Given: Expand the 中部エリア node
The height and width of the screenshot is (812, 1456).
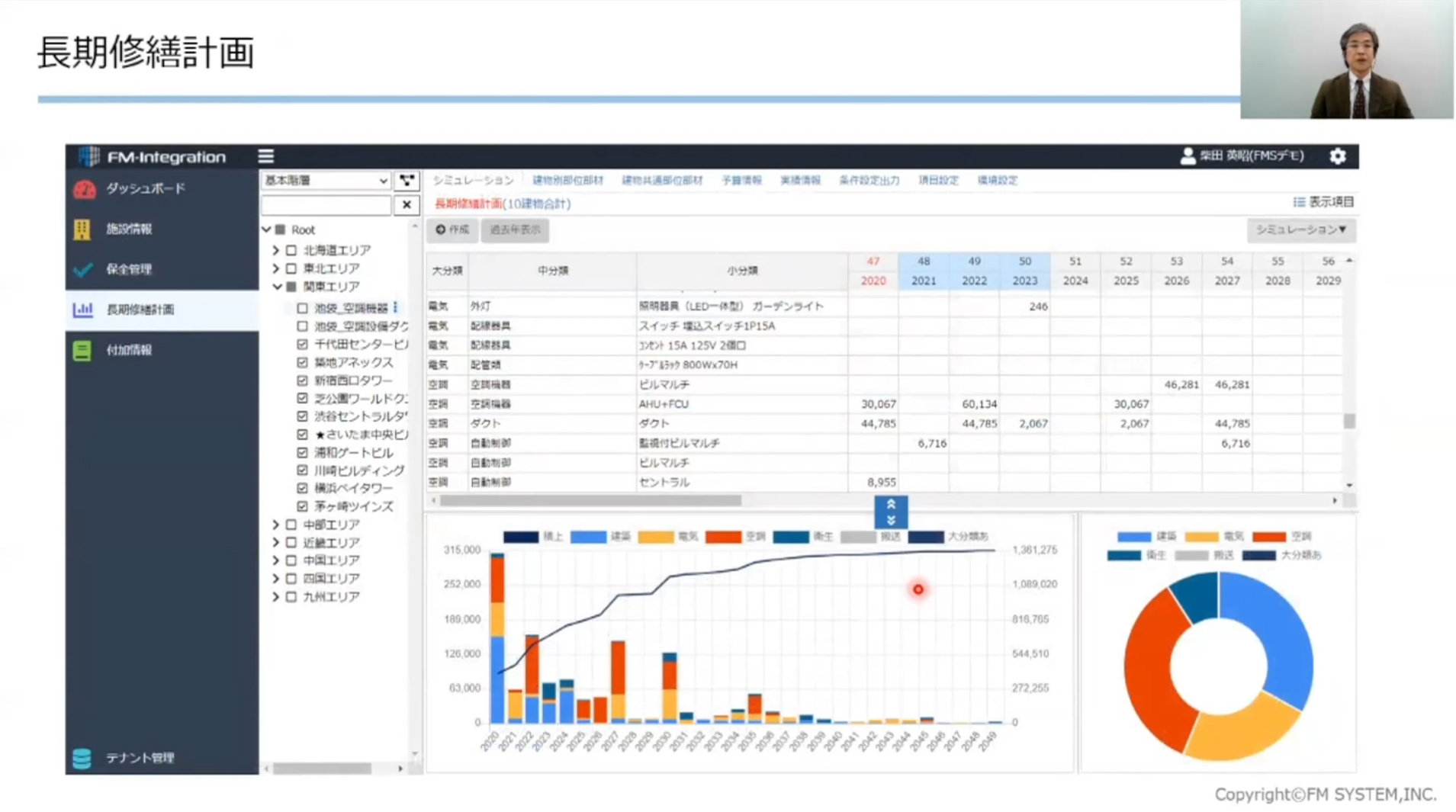Looking at the screenshot, I should point(275,525).
